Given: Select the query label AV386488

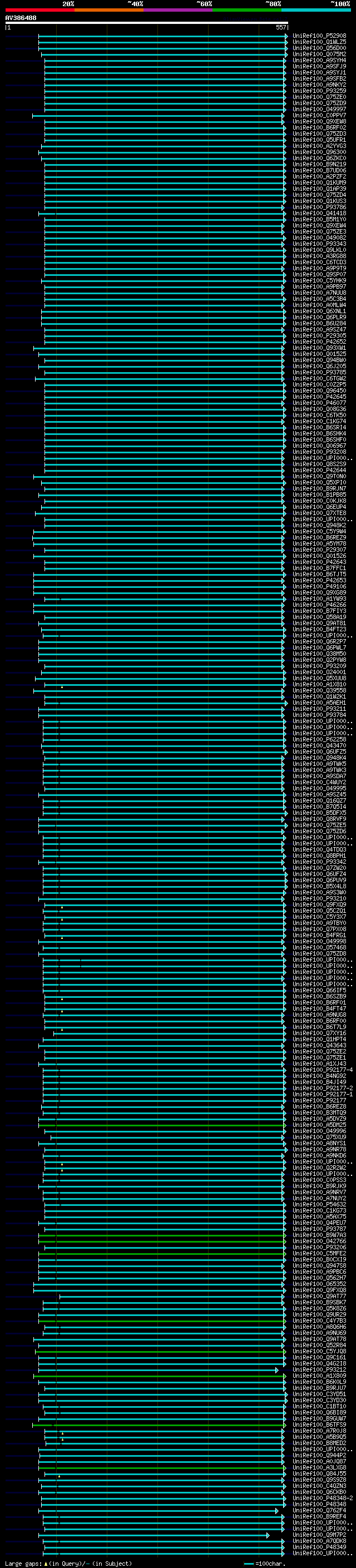Looking at the screenshot, I should (21, 18).
